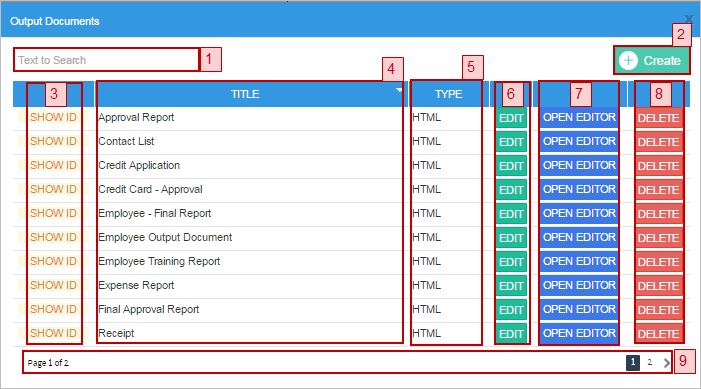Open editor for Employee Training Report
The height and width of the screenshot is (389, 701).
[579, 262]
